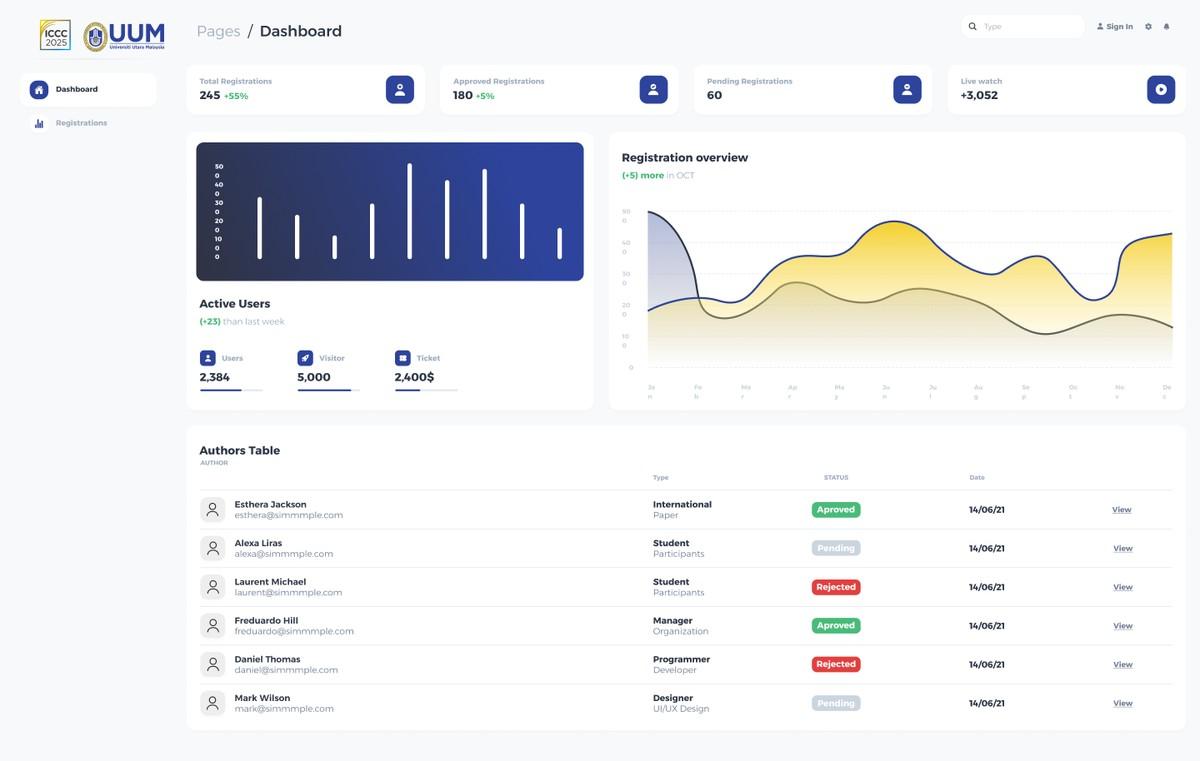
Task: Click Esthera Jackson's avatar icon
Action: [212, 509]
